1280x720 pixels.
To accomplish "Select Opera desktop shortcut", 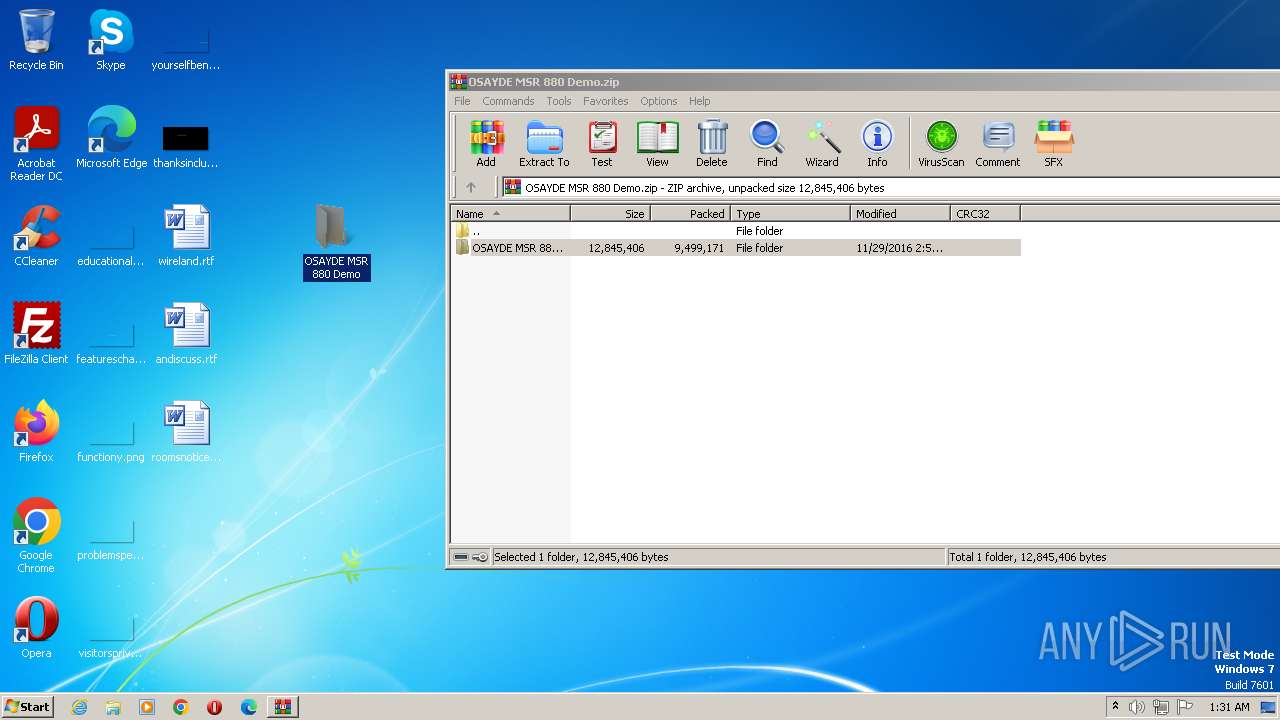I will tap(36, 628).
